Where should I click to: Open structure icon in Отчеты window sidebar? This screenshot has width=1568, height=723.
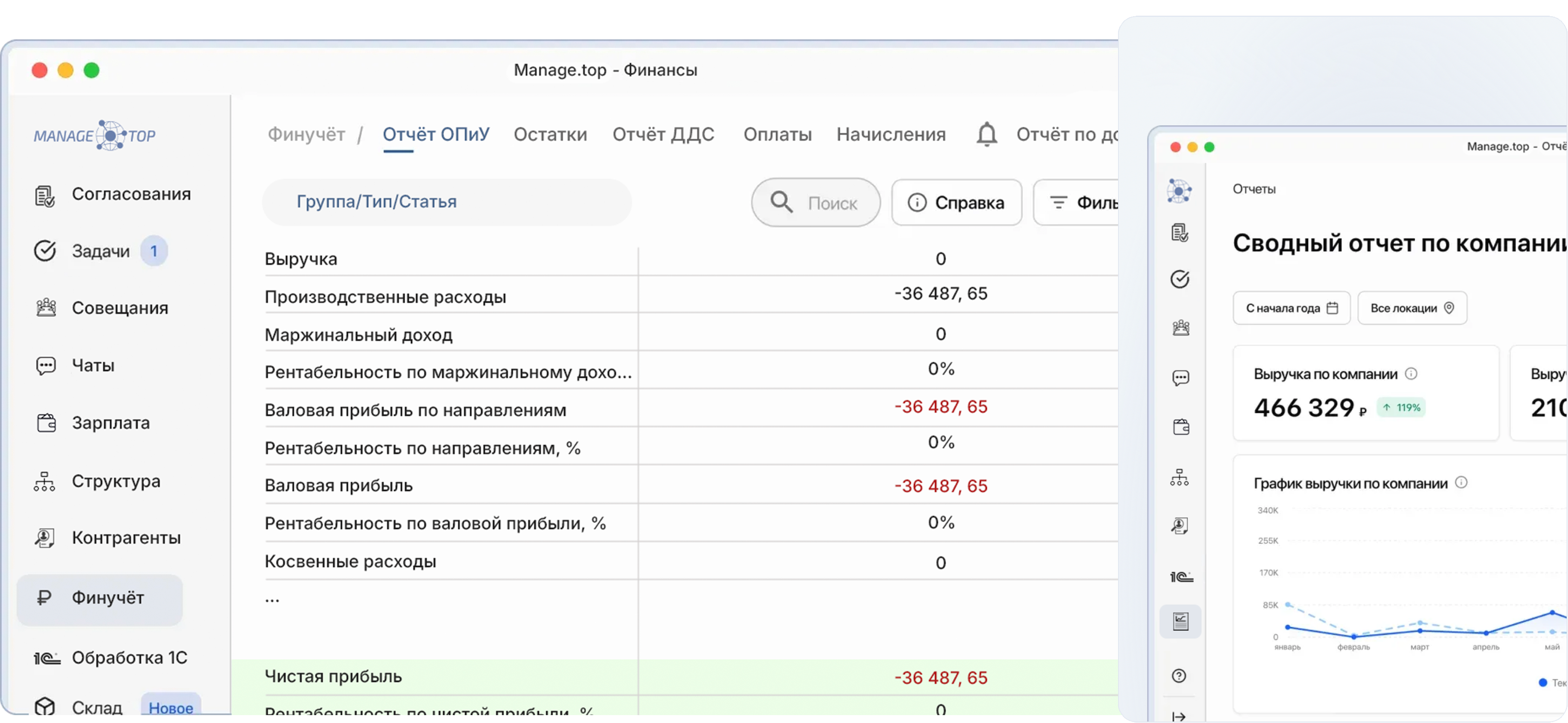click(1179, 478)
